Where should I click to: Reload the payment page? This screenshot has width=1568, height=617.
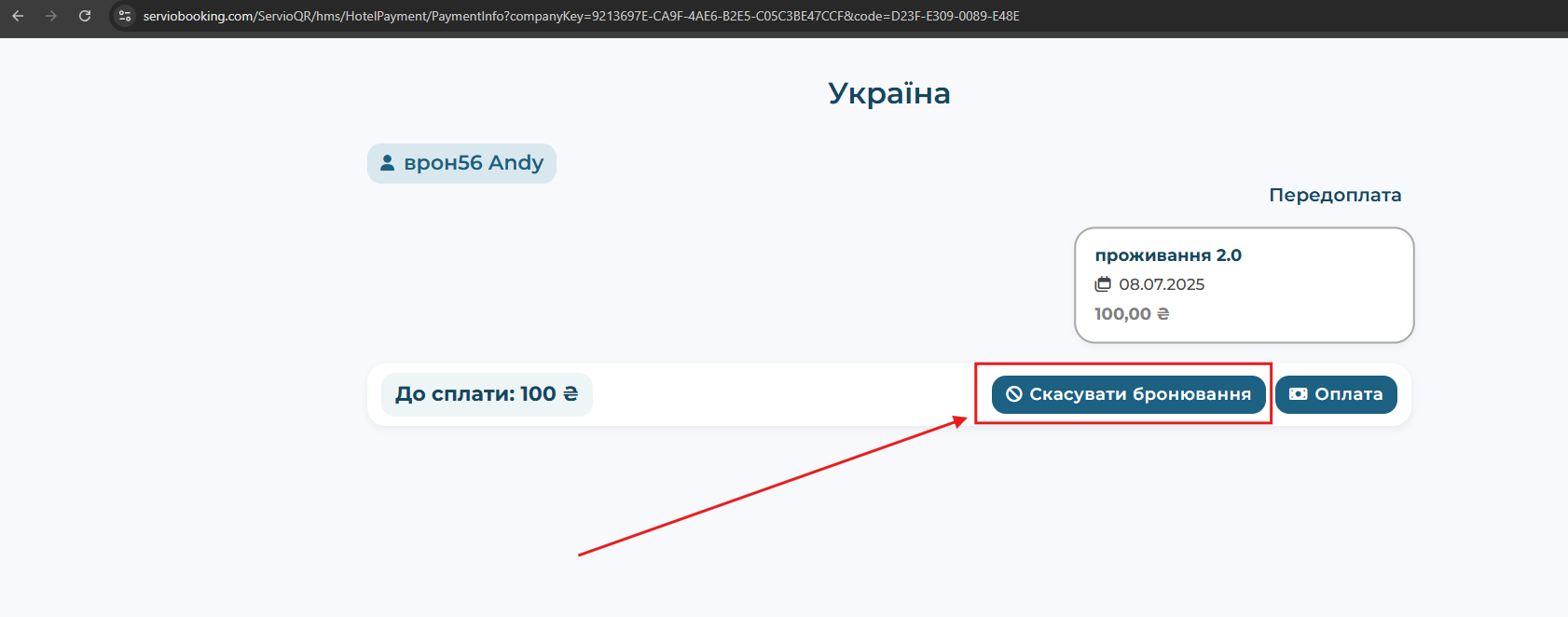tap(85, 16)
